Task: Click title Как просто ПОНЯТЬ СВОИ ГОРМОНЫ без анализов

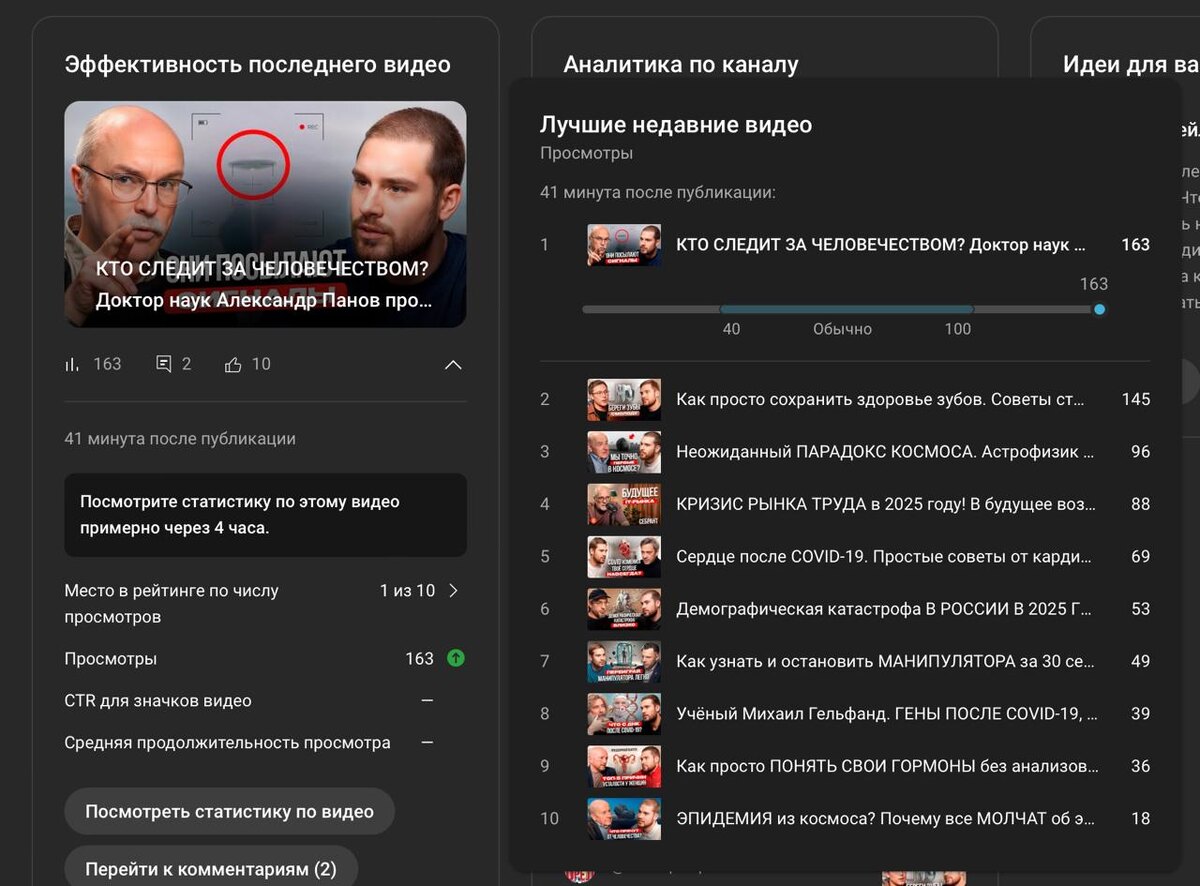Action: coord(887,766)
